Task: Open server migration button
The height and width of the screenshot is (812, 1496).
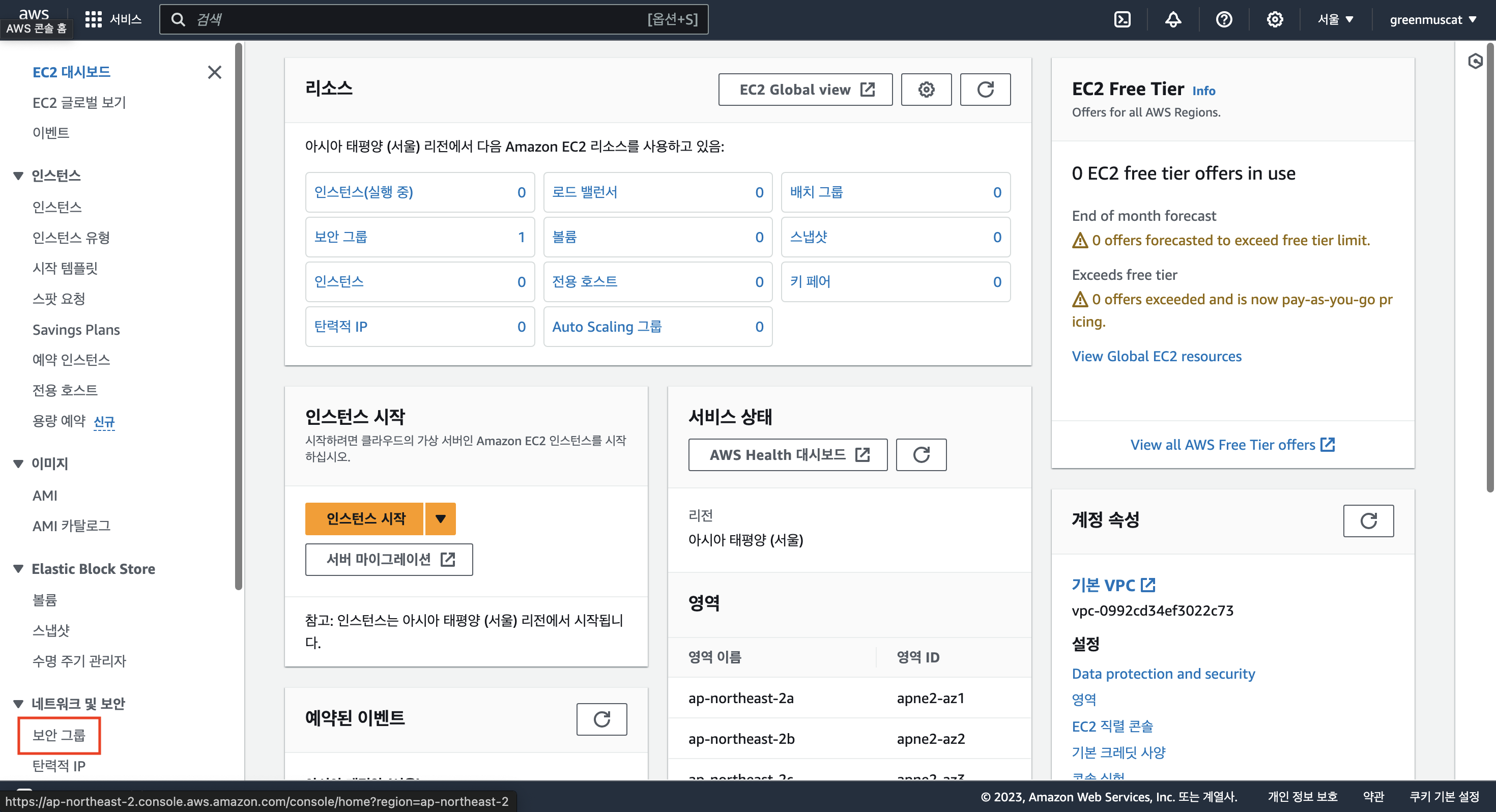Action: 389,559
